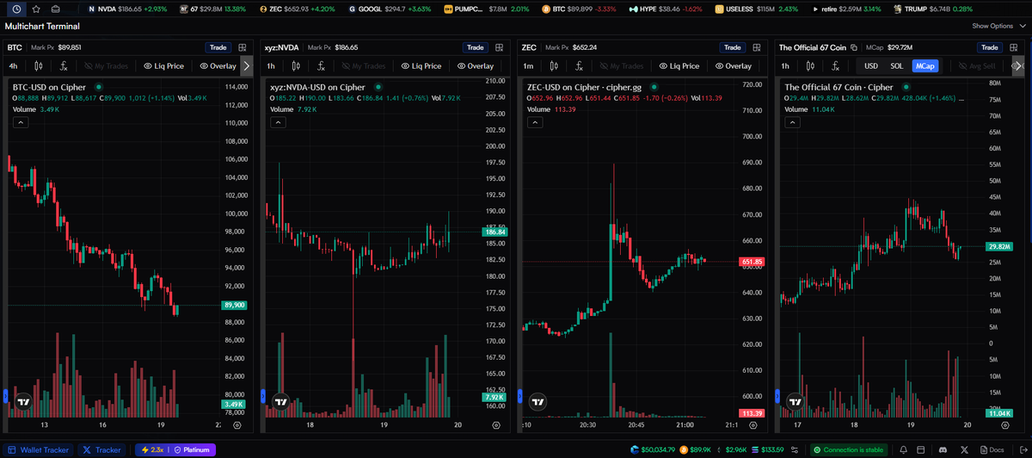The height and width of the screenshot is (458, 1032).
Task: Click the layout grid icon in BTC panel
Action: [244, 47]
